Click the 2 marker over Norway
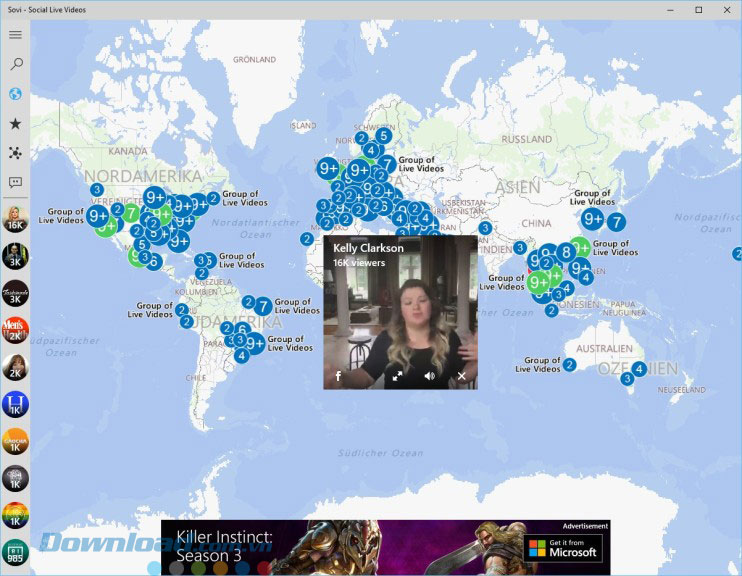 (x=362, y=138)
